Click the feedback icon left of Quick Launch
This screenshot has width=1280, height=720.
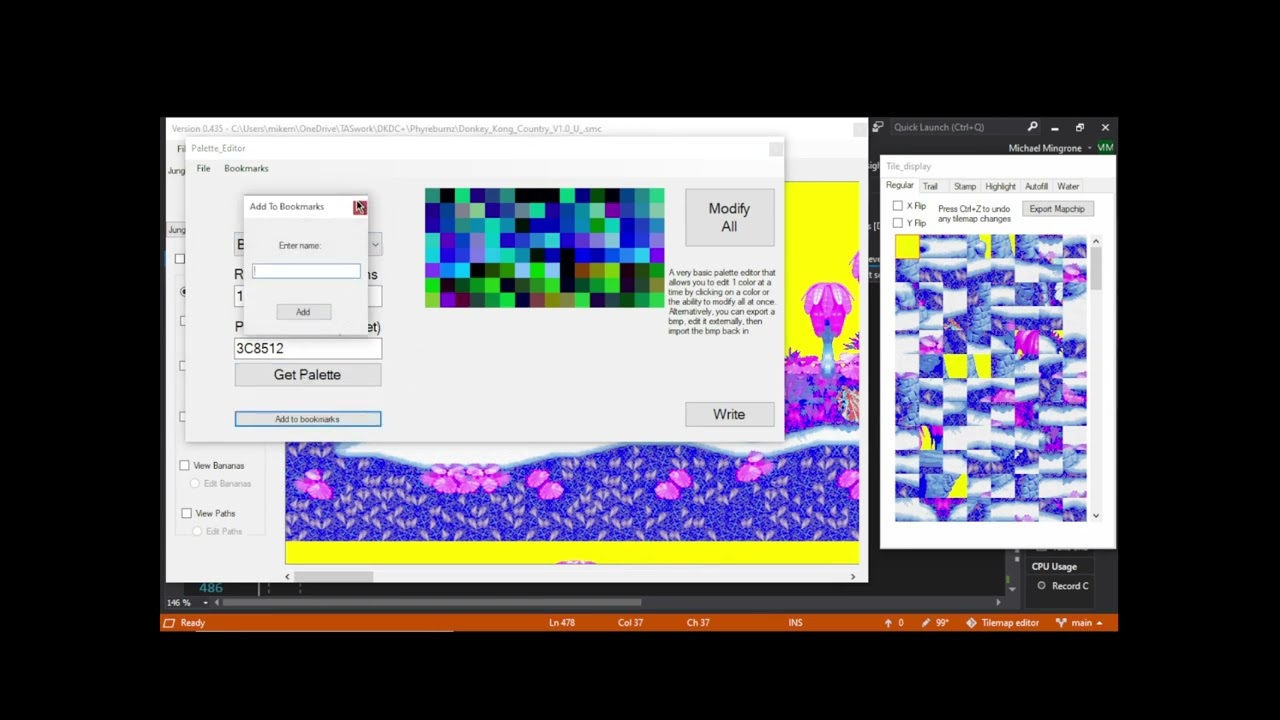click(x=878, y=127)
